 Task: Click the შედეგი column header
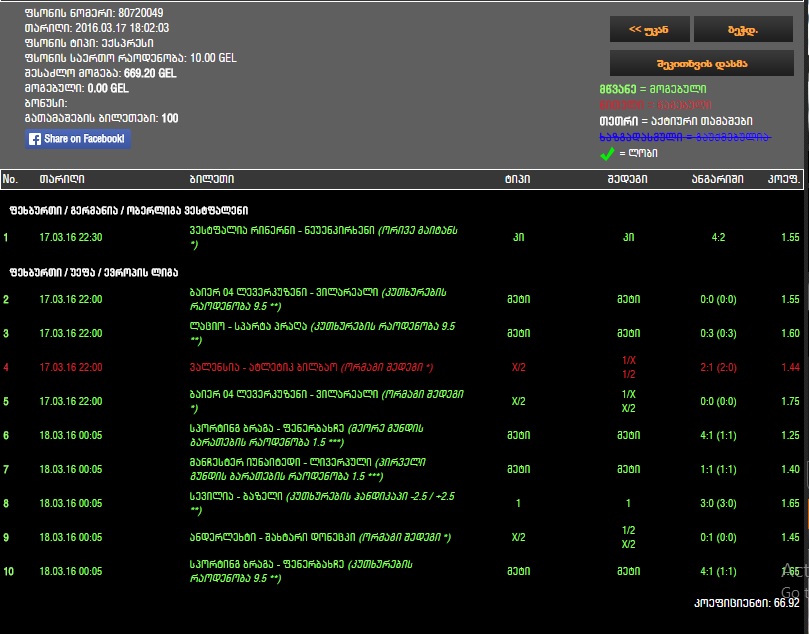pos(627,179)
